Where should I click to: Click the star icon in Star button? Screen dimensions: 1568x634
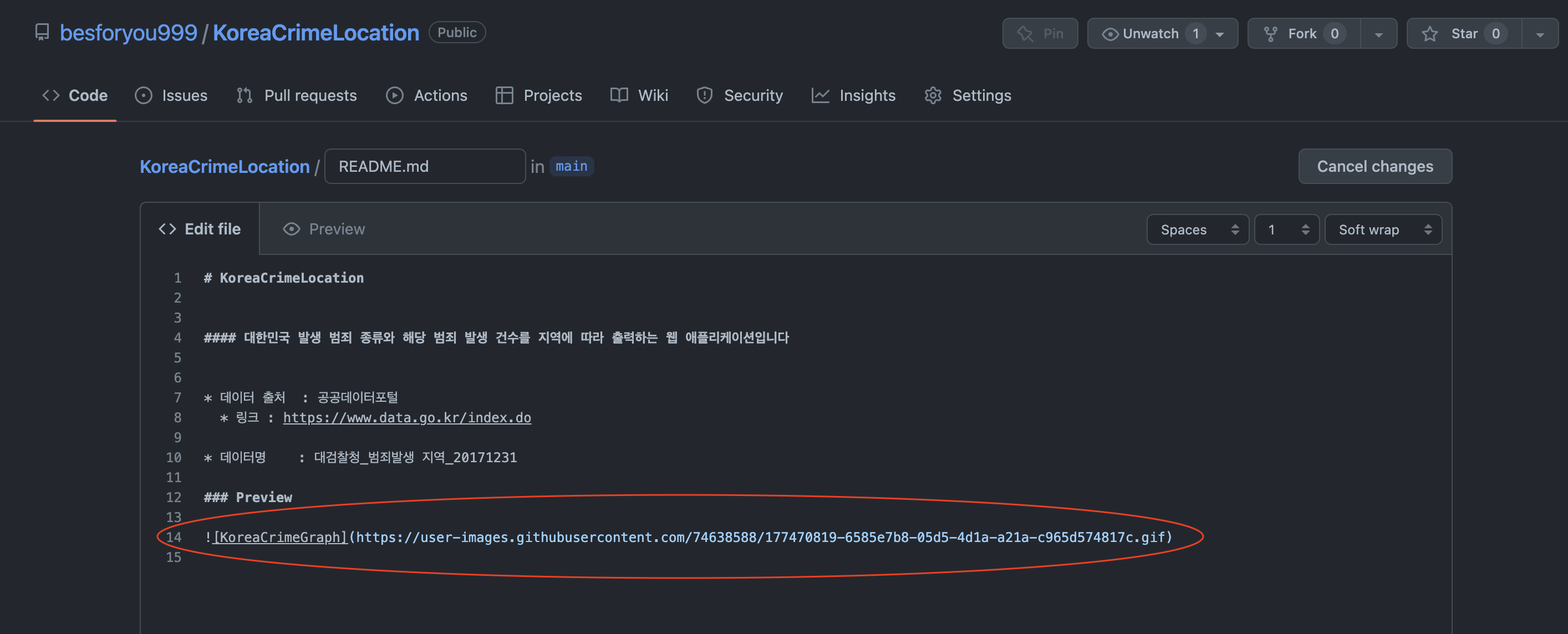pos(1430,34)
